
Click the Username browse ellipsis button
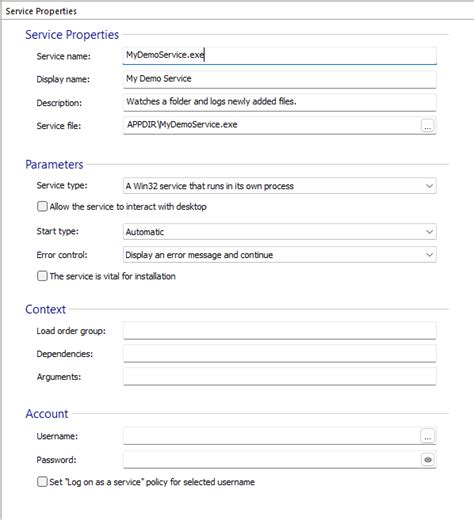427,436
